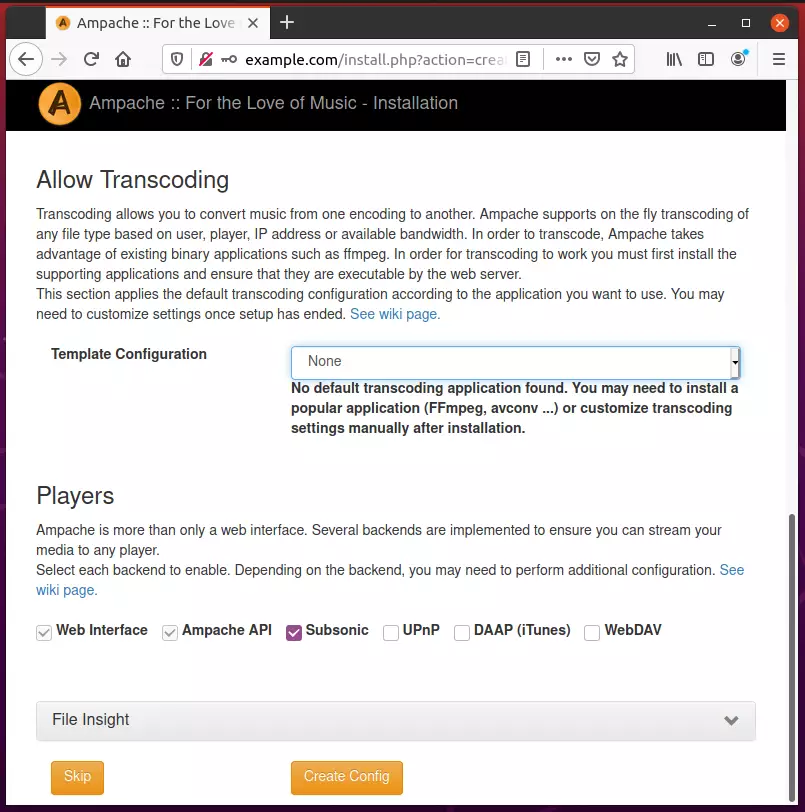Reload the current page
The height and width of the screenshot is (812, 805).
tap(91, 60)
